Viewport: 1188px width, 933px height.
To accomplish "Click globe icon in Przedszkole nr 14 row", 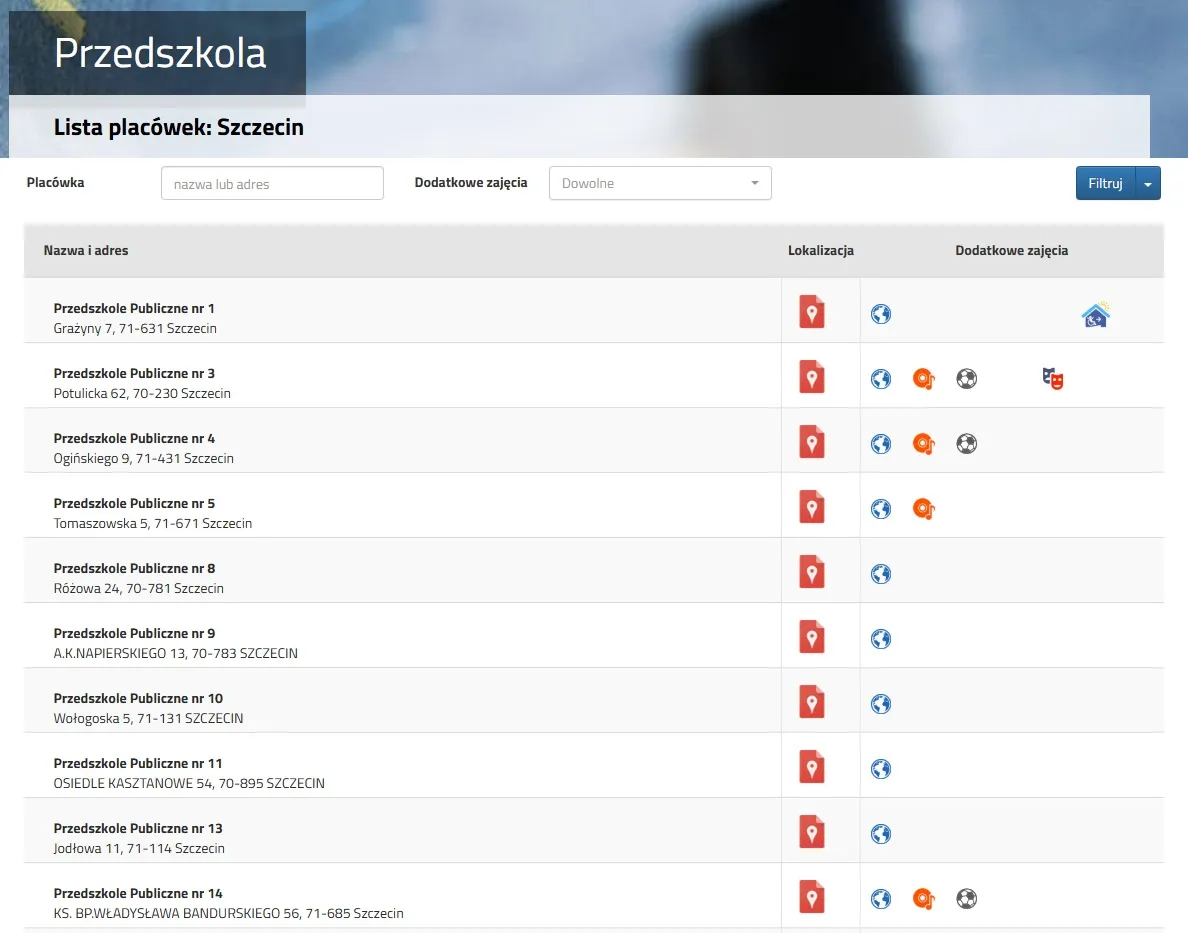I will [x=880, y=899].
